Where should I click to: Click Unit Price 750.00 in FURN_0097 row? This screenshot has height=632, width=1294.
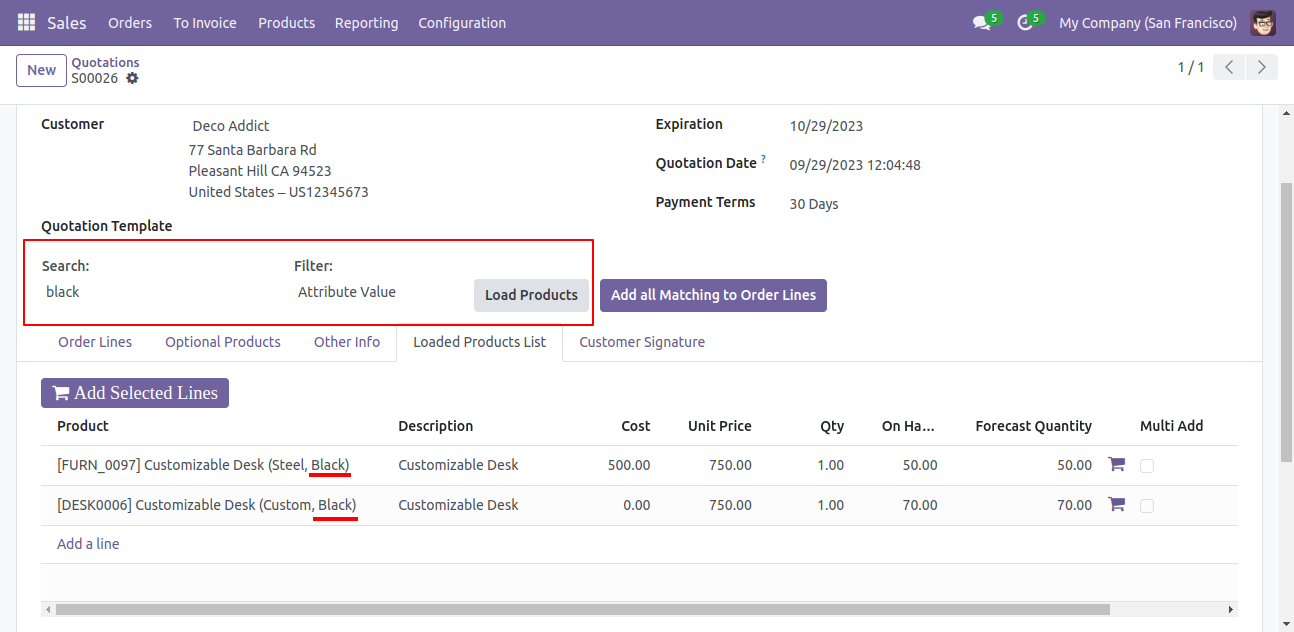(x=730, y=465)
